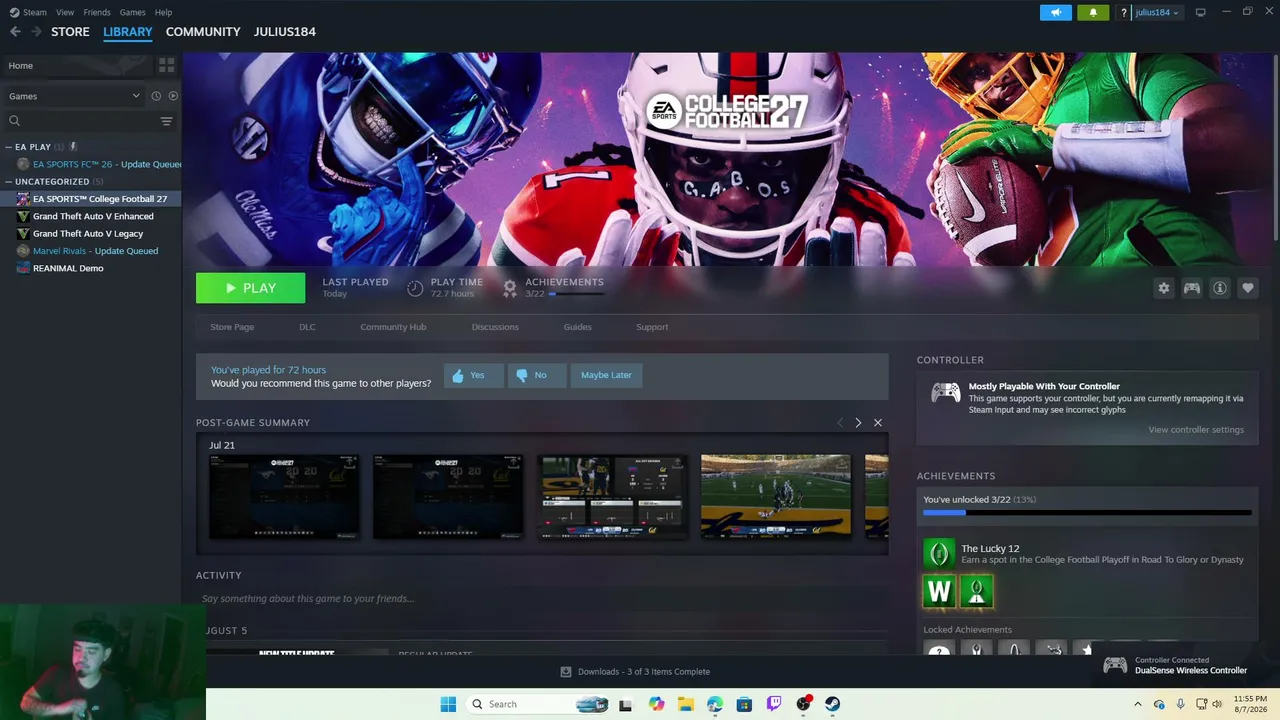The height and width of the screenshot is (720, 1280).
Task: Open View controller settings link
Action: point(1196,430)
